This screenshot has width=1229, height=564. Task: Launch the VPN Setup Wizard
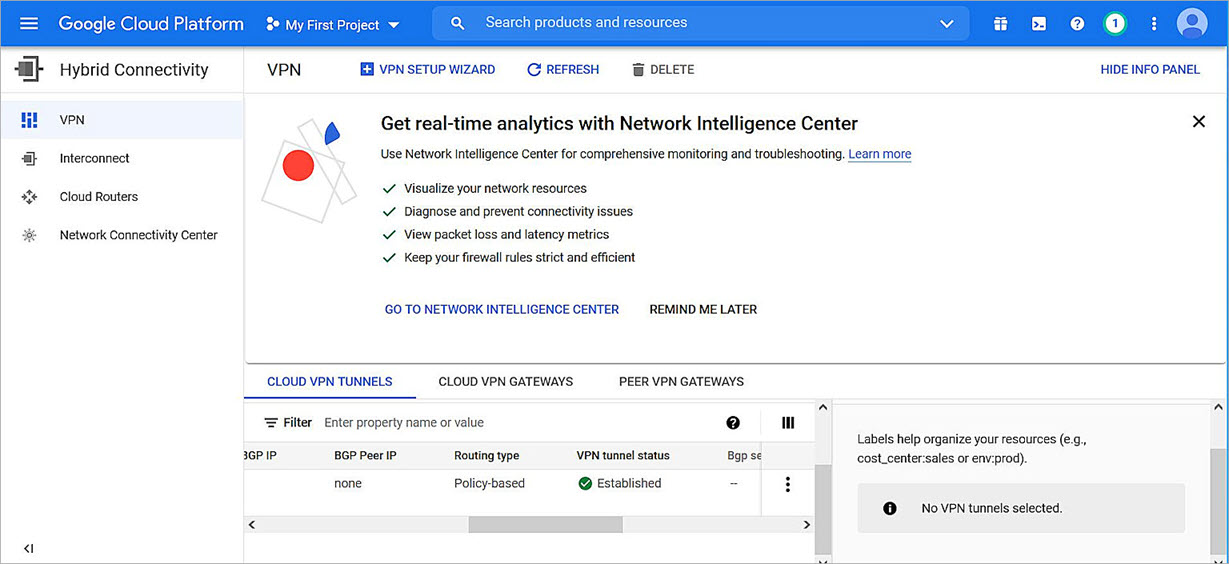pyautogui.click(x=428, y=70)
